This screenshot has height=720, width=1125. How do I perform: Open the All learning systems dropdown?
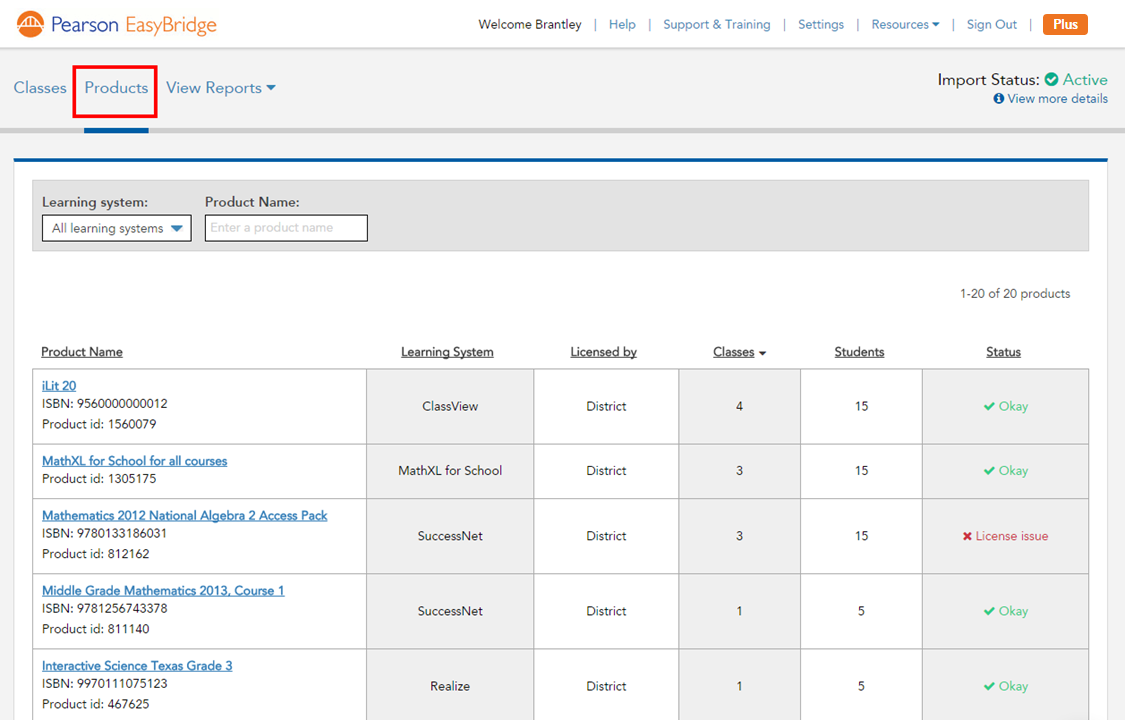click(117, 228)
